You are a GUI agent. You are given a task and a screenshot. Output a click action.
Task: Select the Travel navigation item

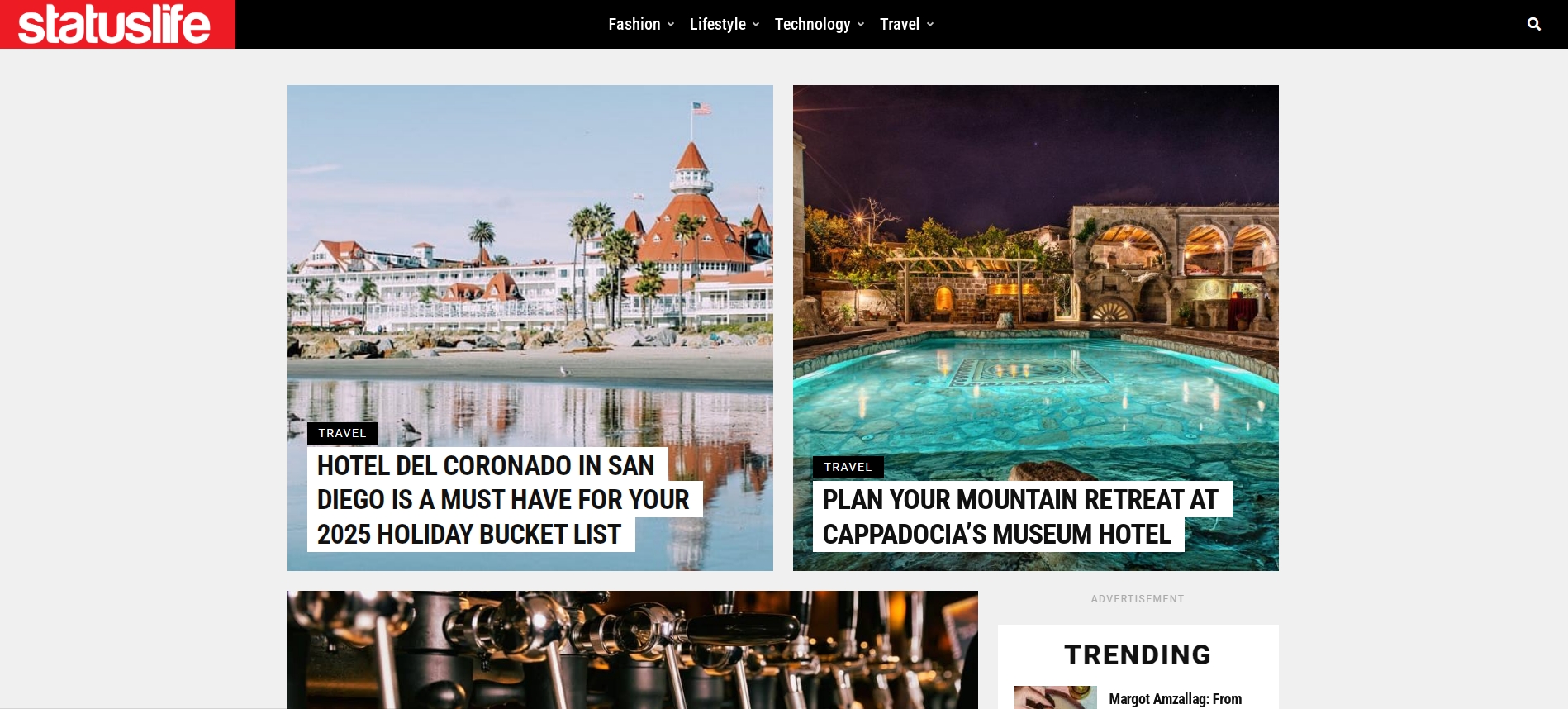(900, 24)
